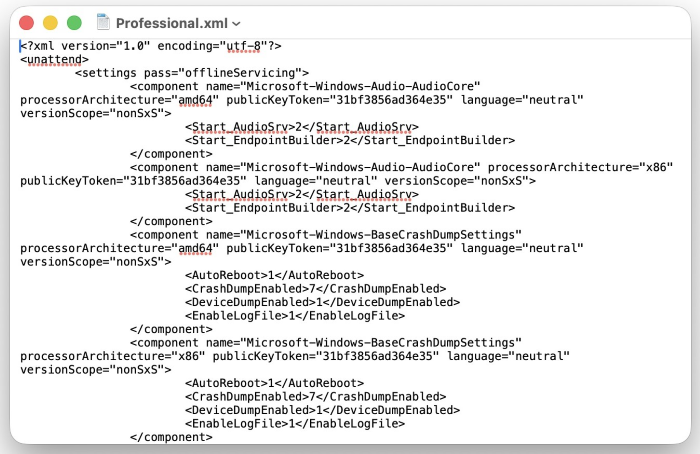
Task: Minimize the window with the yellow button
Action: (50, 23)
